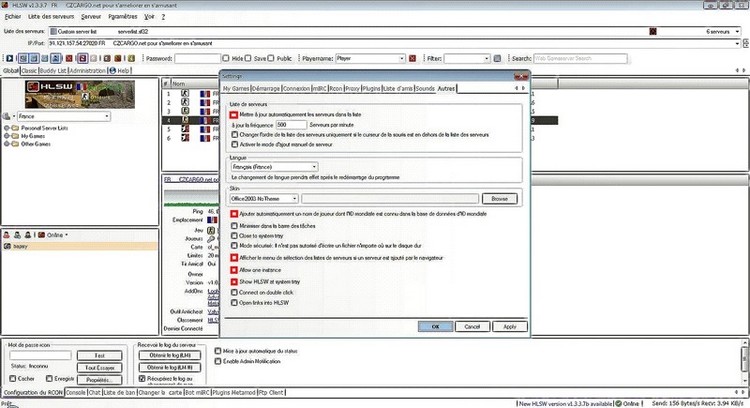Click the Browse button for skin
Image resolution: width=750 pixels, height=408 pixels.
499,198
